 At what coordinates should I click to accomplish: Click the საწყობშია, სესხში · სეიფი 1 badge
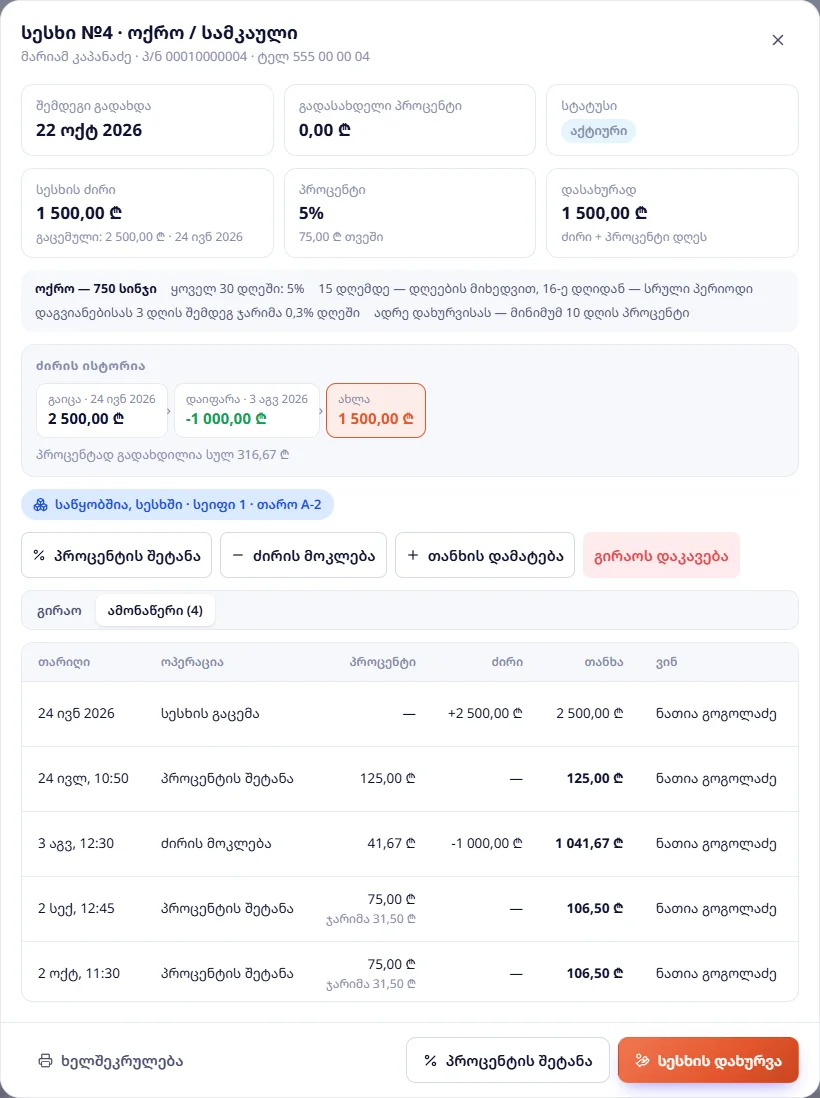[177, 504]
